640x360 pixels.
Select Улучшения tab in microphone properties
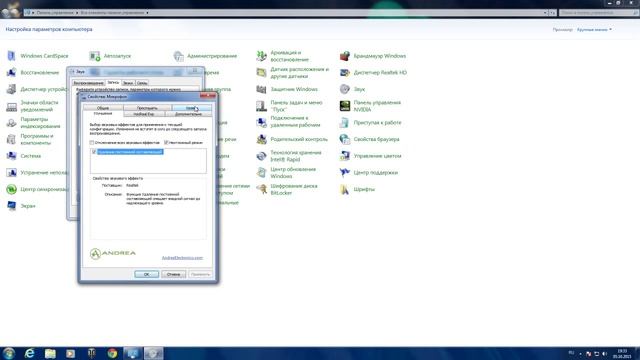click(x=103, y=113)
